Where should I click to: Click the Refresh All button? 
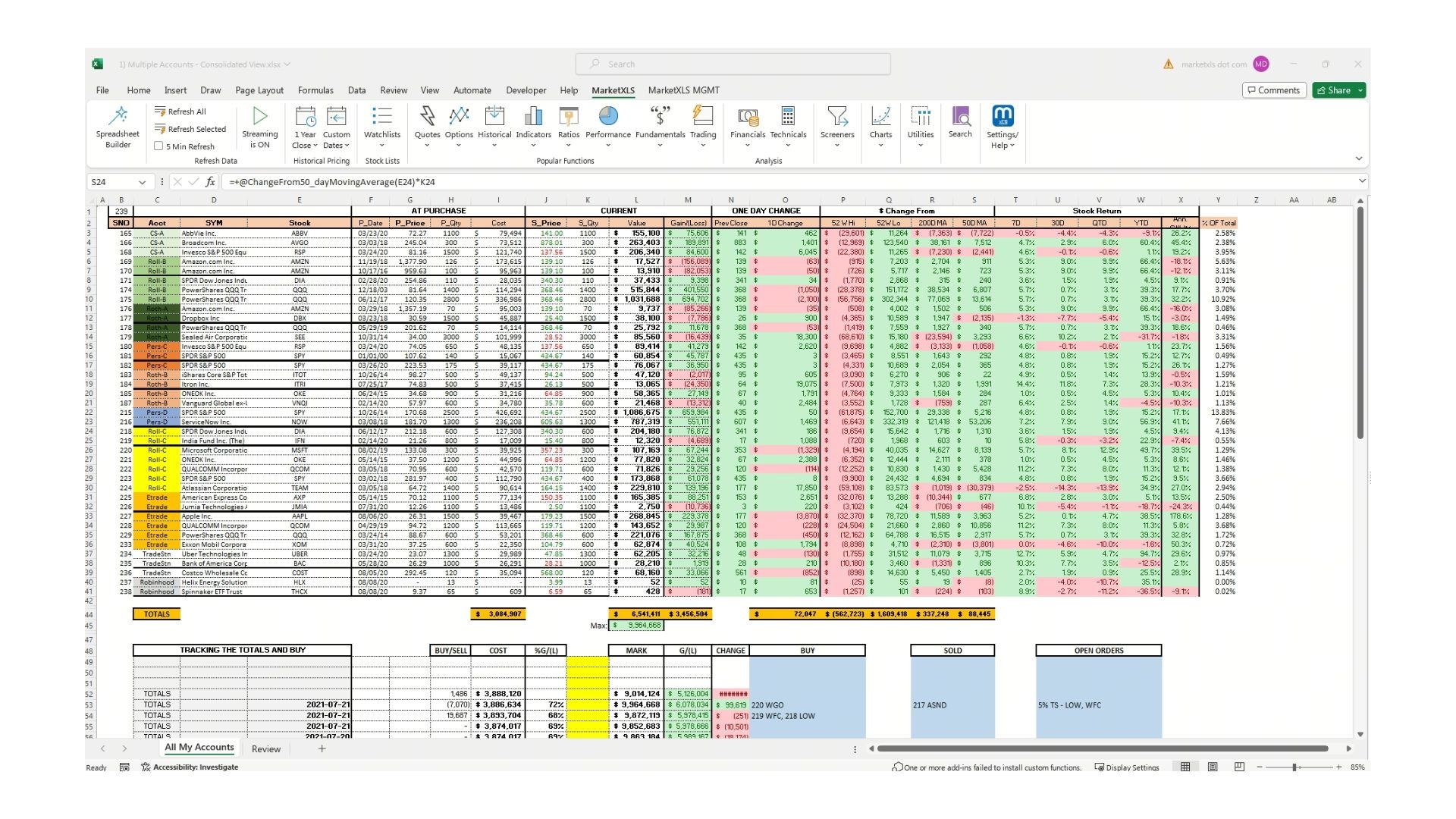(180, 111)
